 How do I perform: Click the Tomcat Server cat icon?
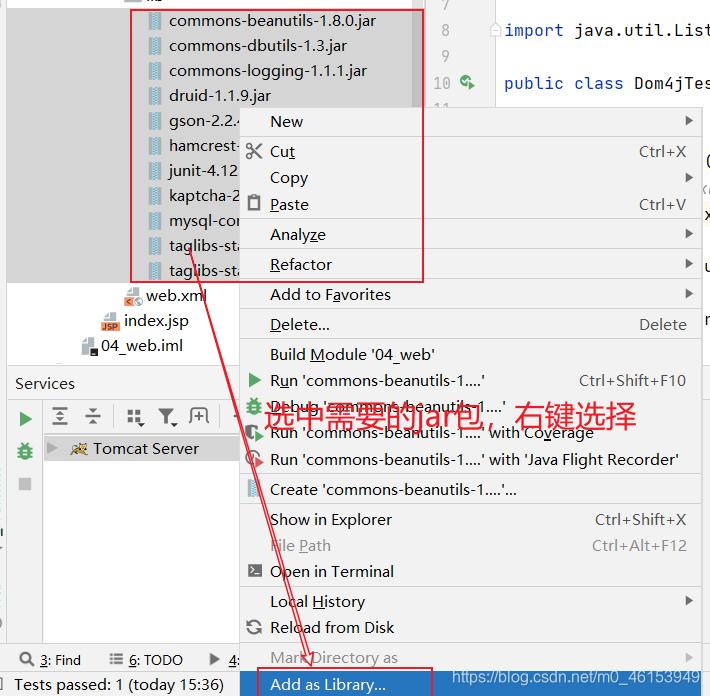pos(79,449)
